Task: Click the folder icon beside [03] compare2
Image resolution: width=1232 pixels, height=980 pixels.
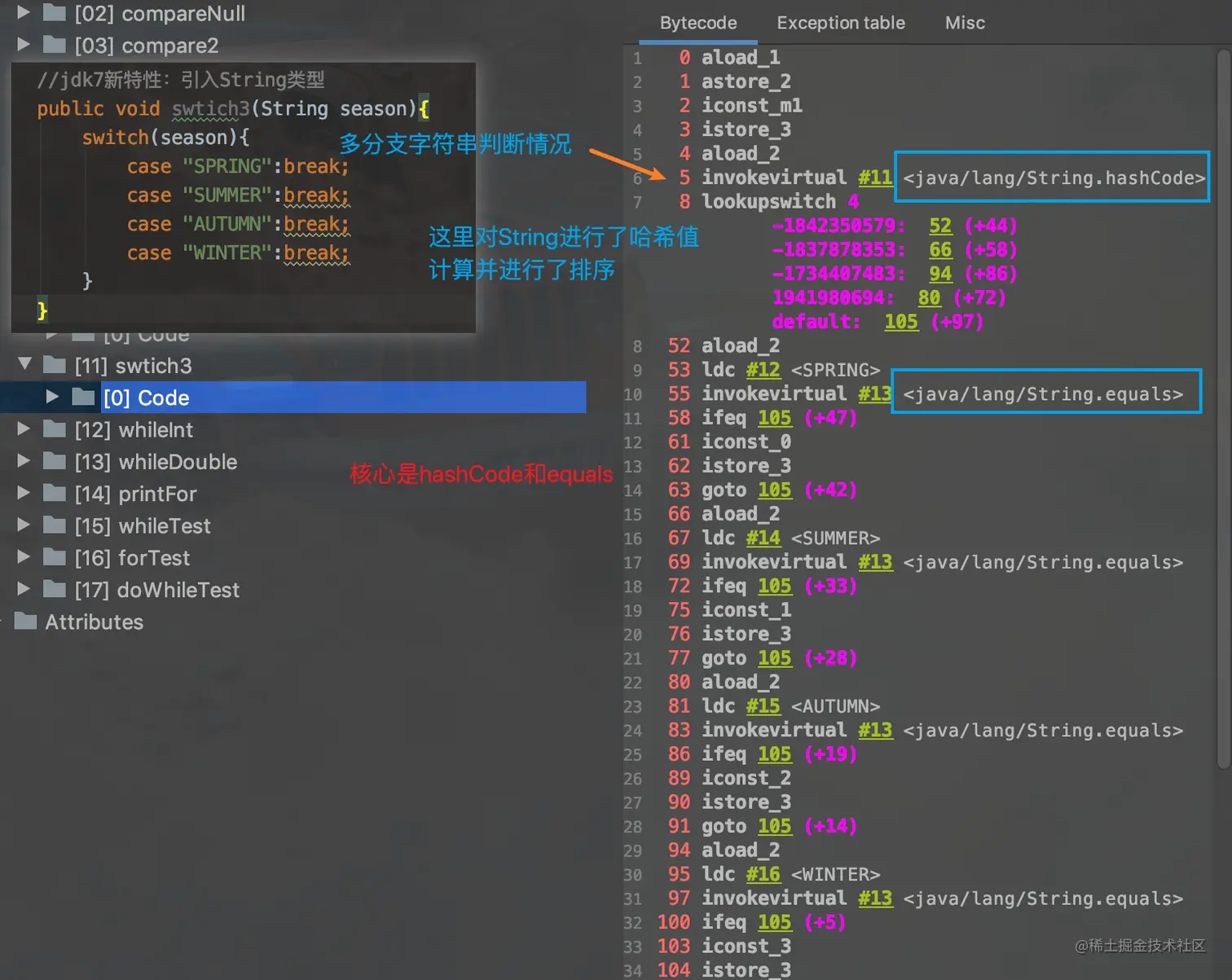Action: tap(54, 44)
